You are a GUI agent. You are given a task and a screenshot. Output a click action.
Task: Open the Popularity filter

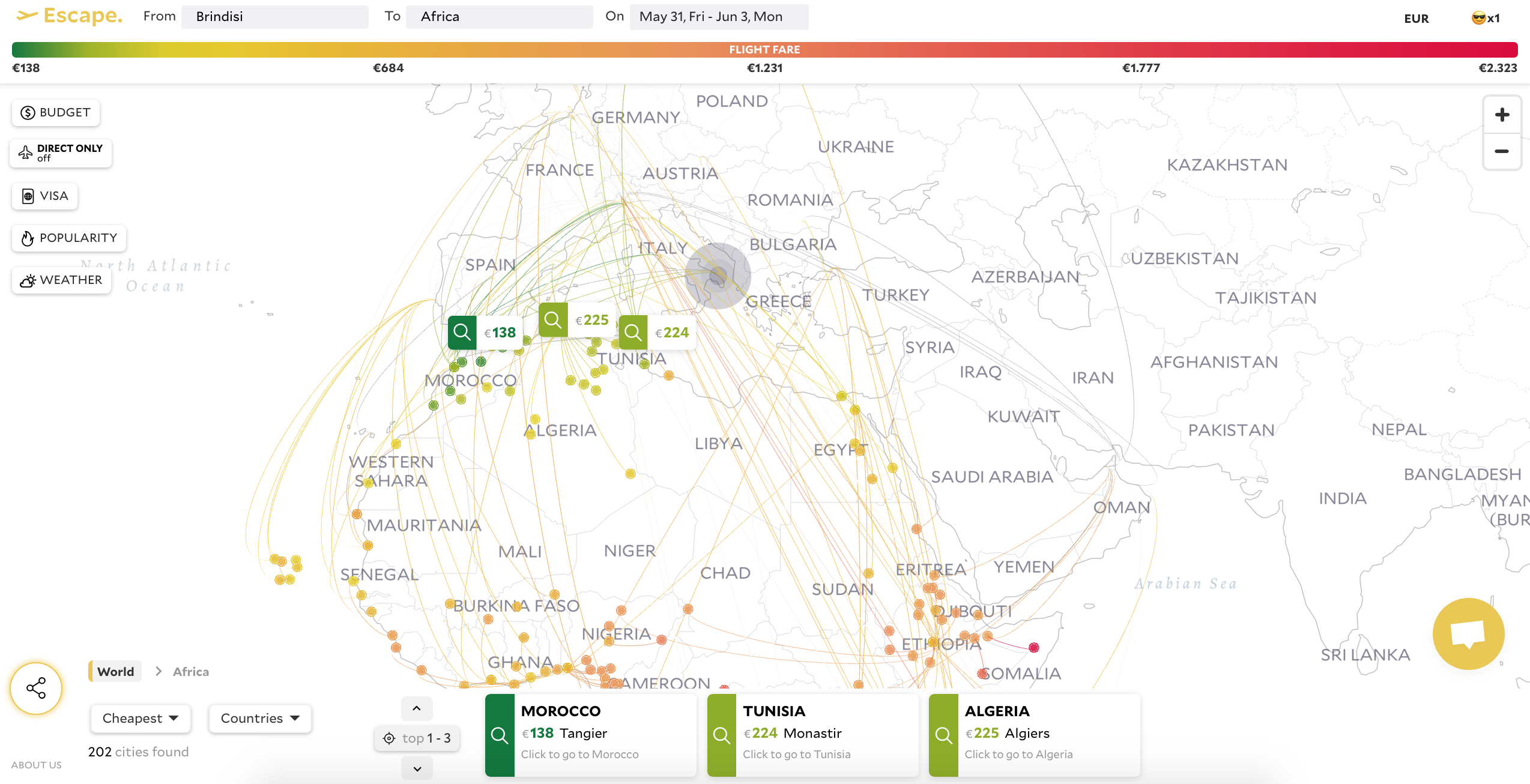pyautogui.click(x=69, y=238)
